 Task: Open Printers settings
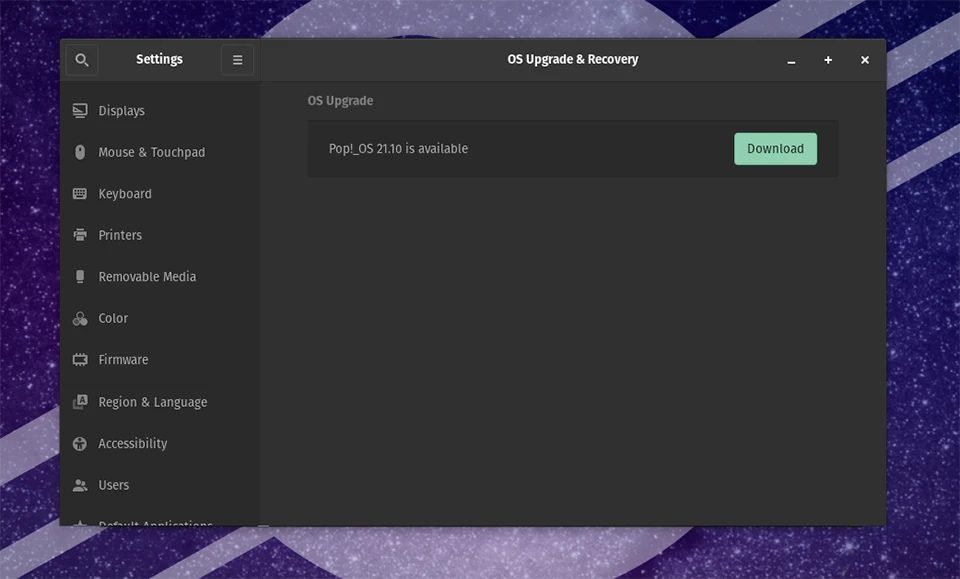pos(160,235)
